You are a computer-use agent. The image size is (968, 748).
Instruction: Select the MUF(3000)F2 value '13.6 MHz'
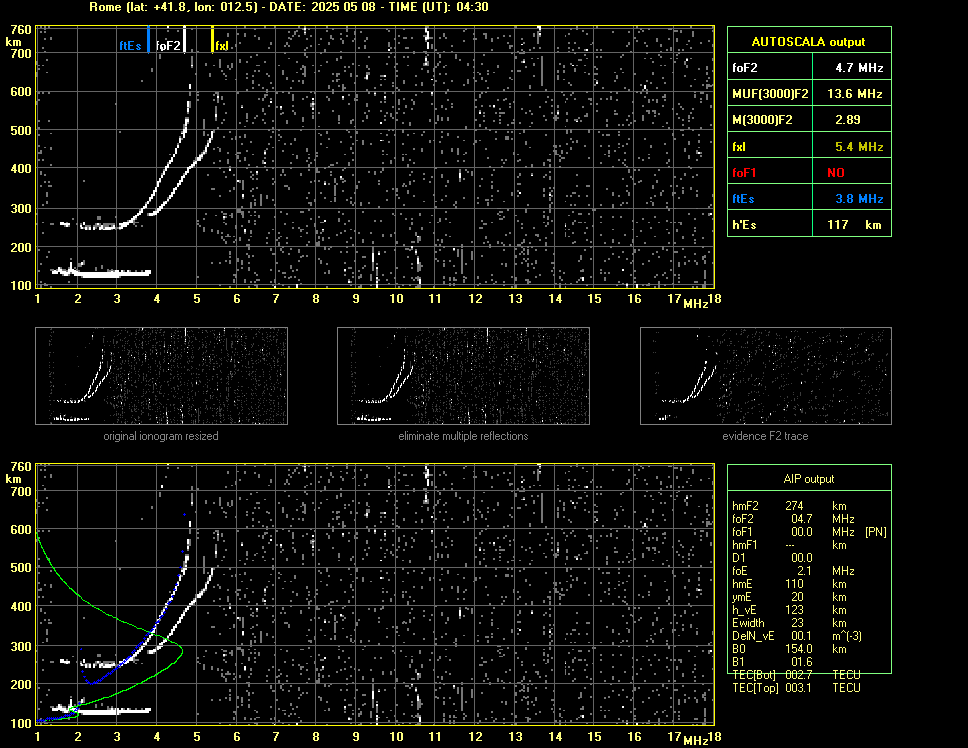tap(855, 94)
